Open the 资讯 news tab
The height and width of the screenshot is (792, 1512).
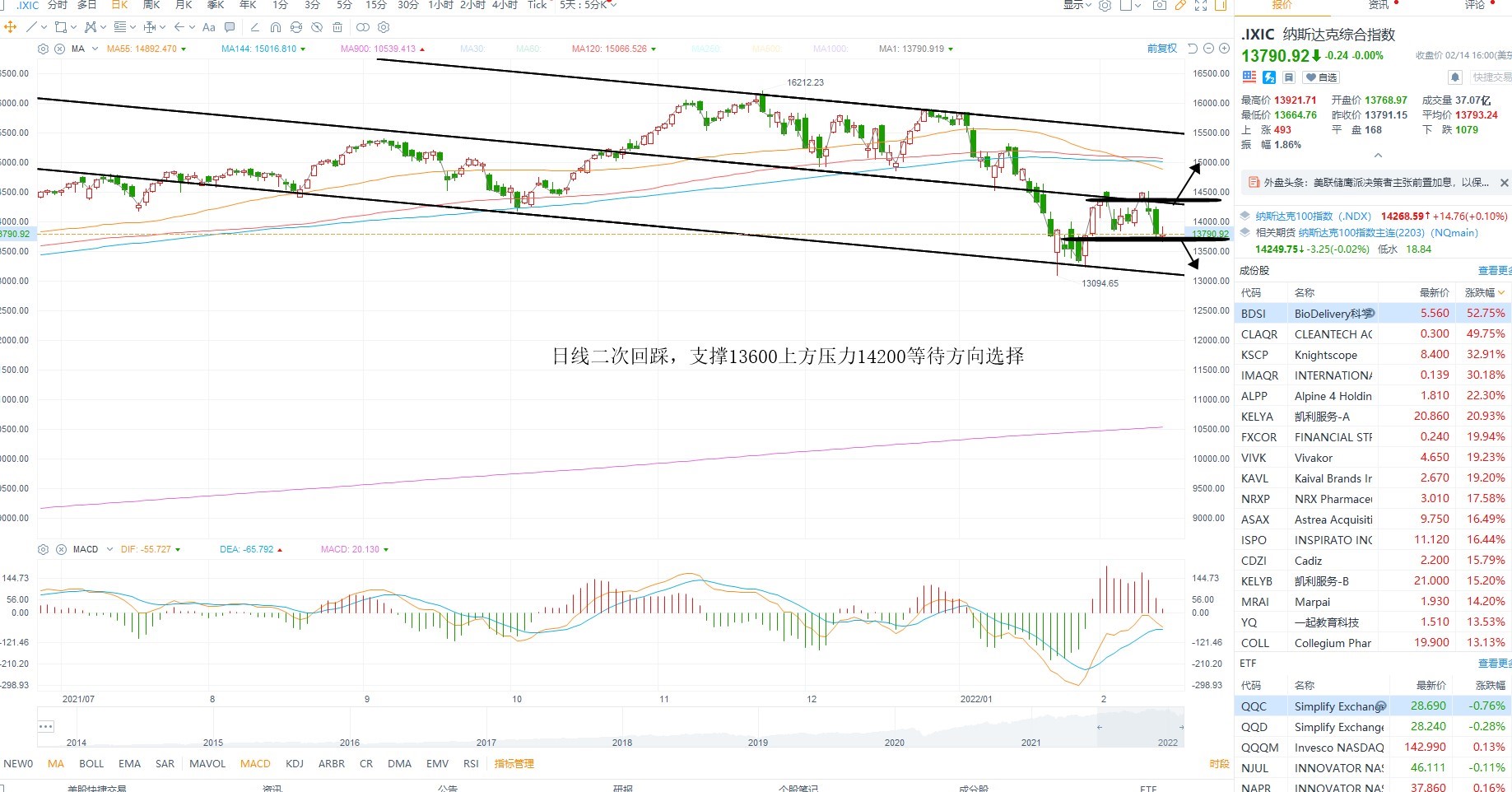[x=1379, y=5]
